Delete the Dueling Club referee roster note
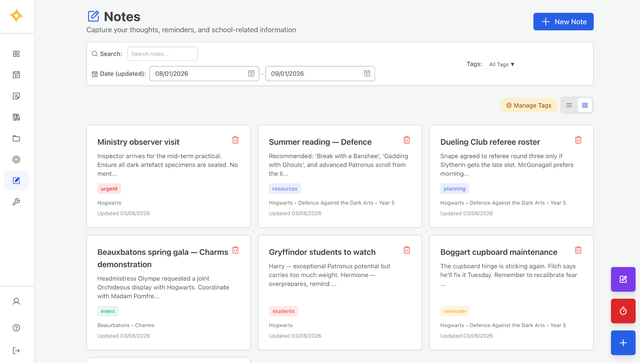The height and width of the screenshot is (363, 640). point(578,140)
